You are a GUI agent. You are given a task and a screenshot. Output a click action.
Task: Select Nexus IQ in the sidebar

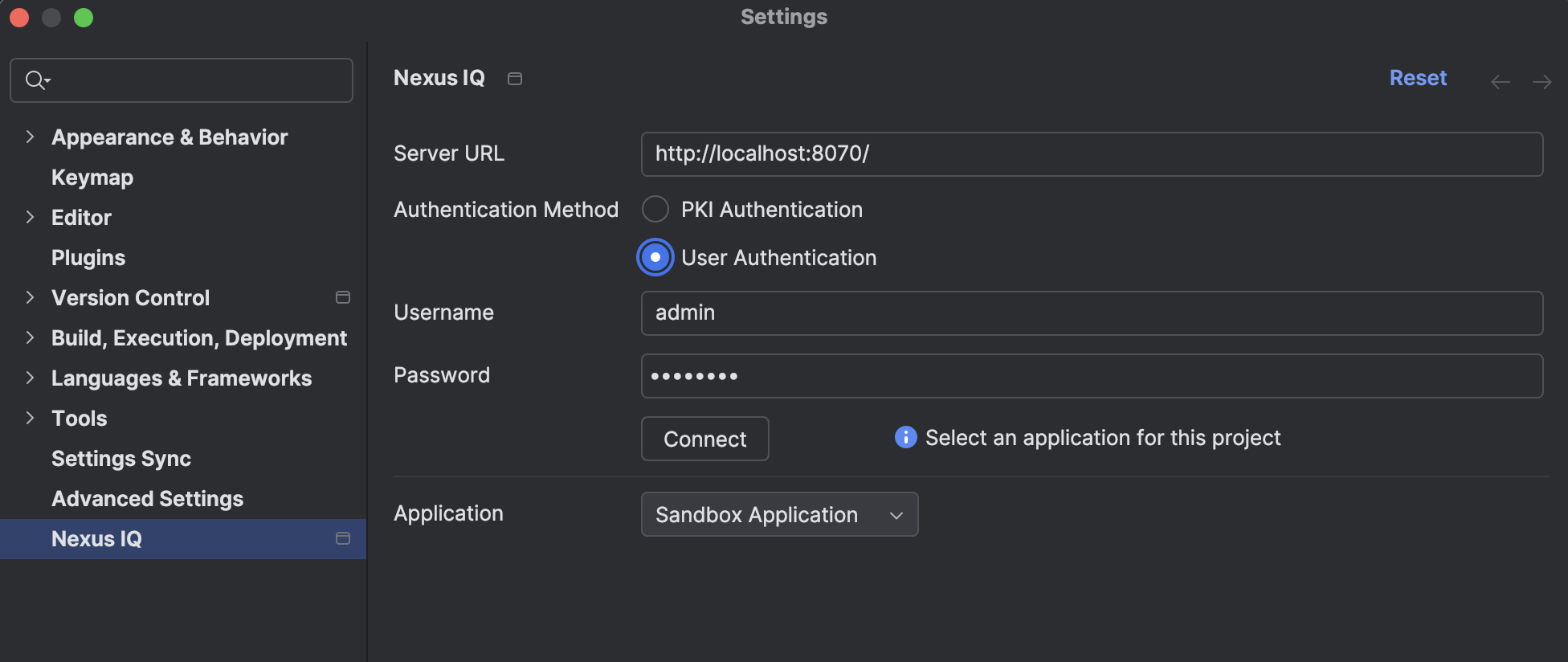coord(183,538)
